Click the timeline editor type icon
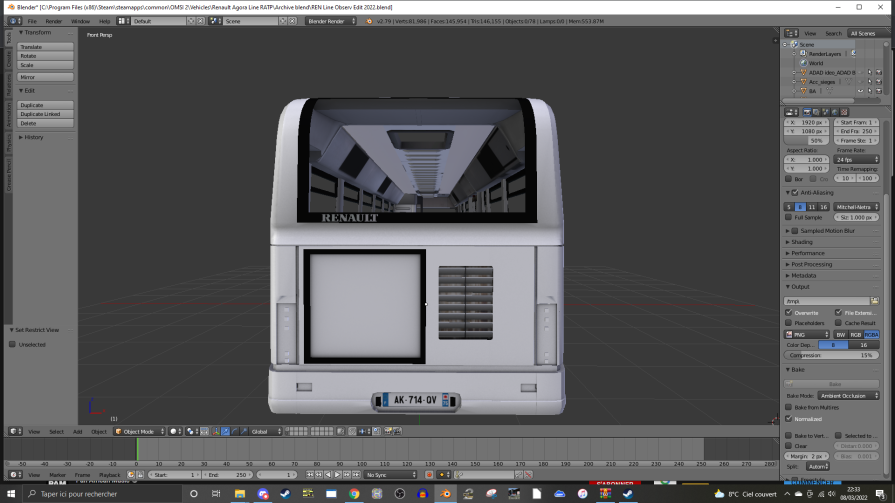This screenshot has height=503, width=895. tap(13, 475)
